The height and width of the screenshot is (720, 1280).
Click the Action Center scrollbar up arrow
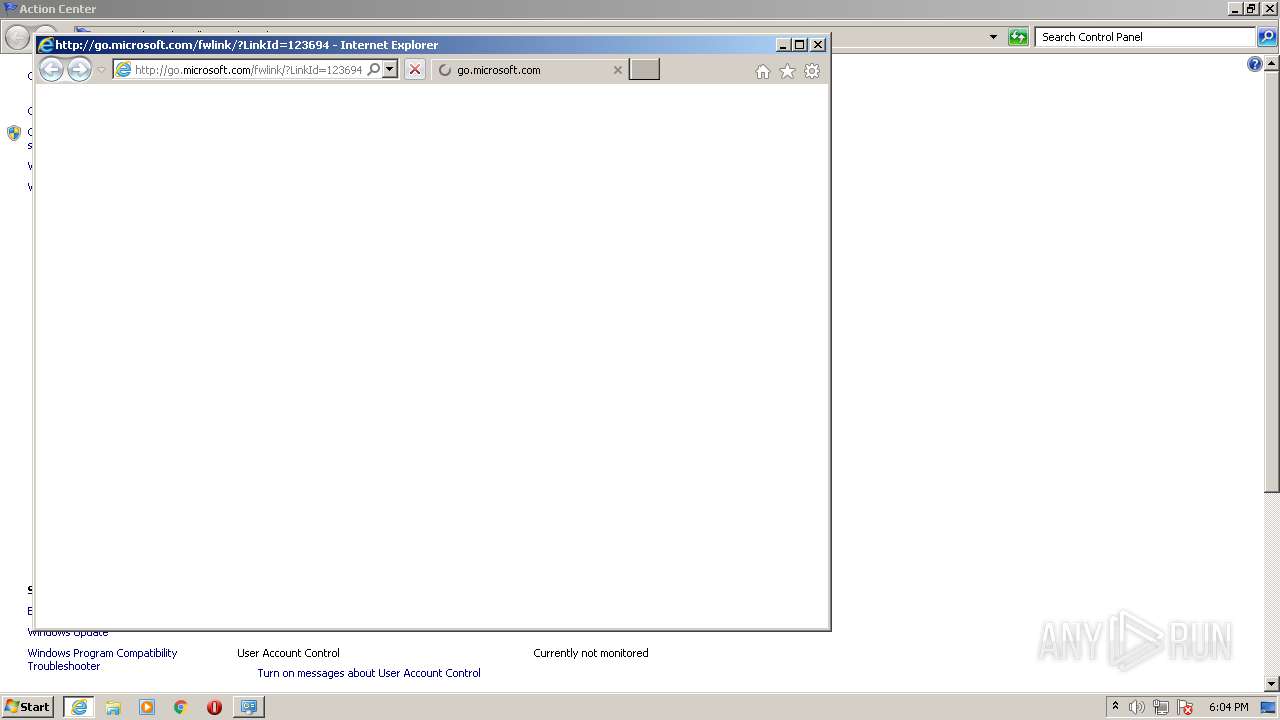[1272, 63]
